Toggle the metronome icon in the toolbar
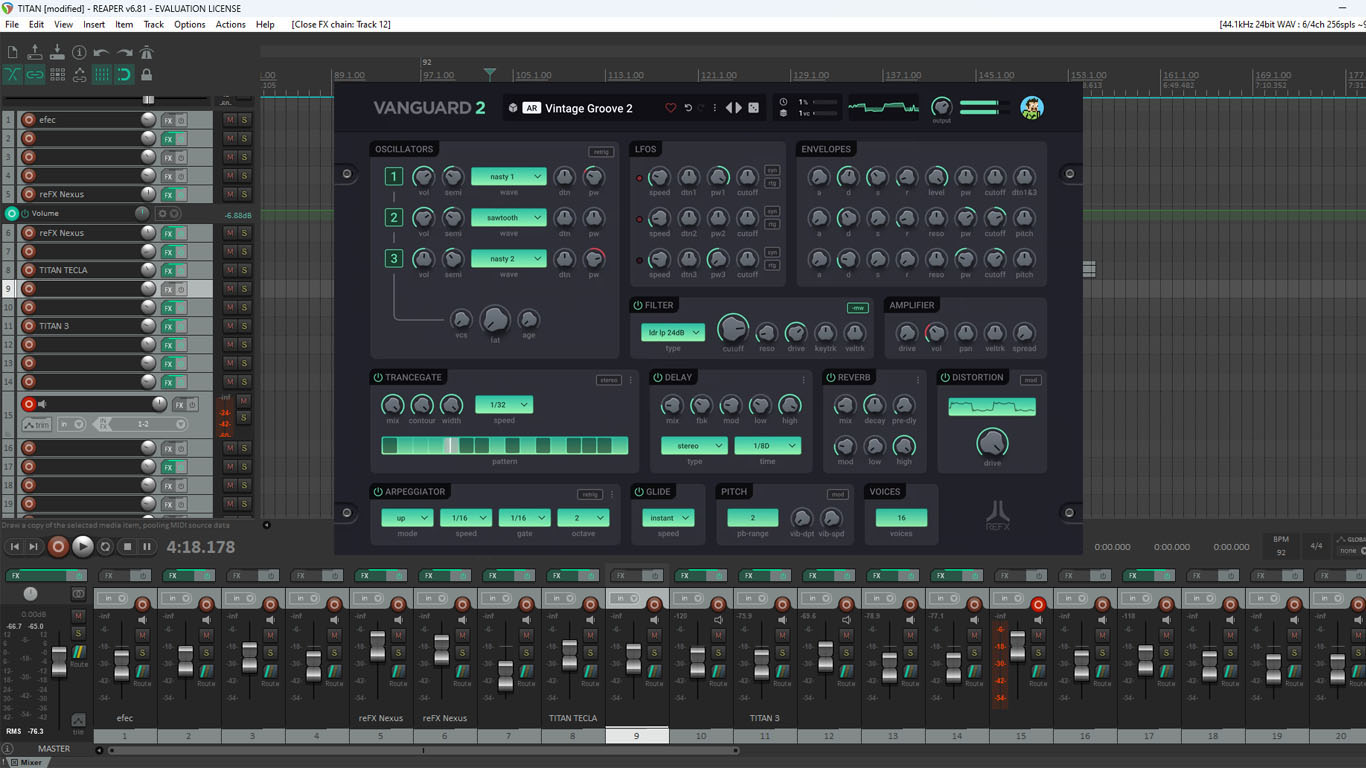Screen dimensions: 1366x768 pyautogui.click(x=147, y=52)
